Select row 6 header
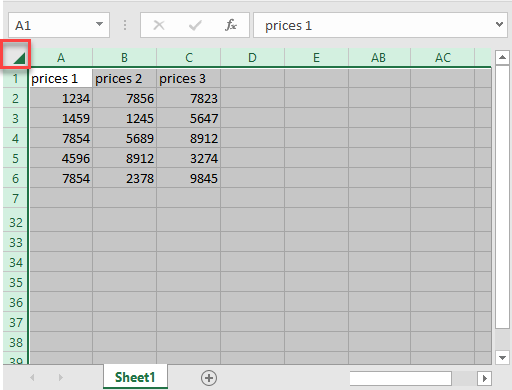The width and height of the screenshot is (512, 390). click(x=15, y=179)
